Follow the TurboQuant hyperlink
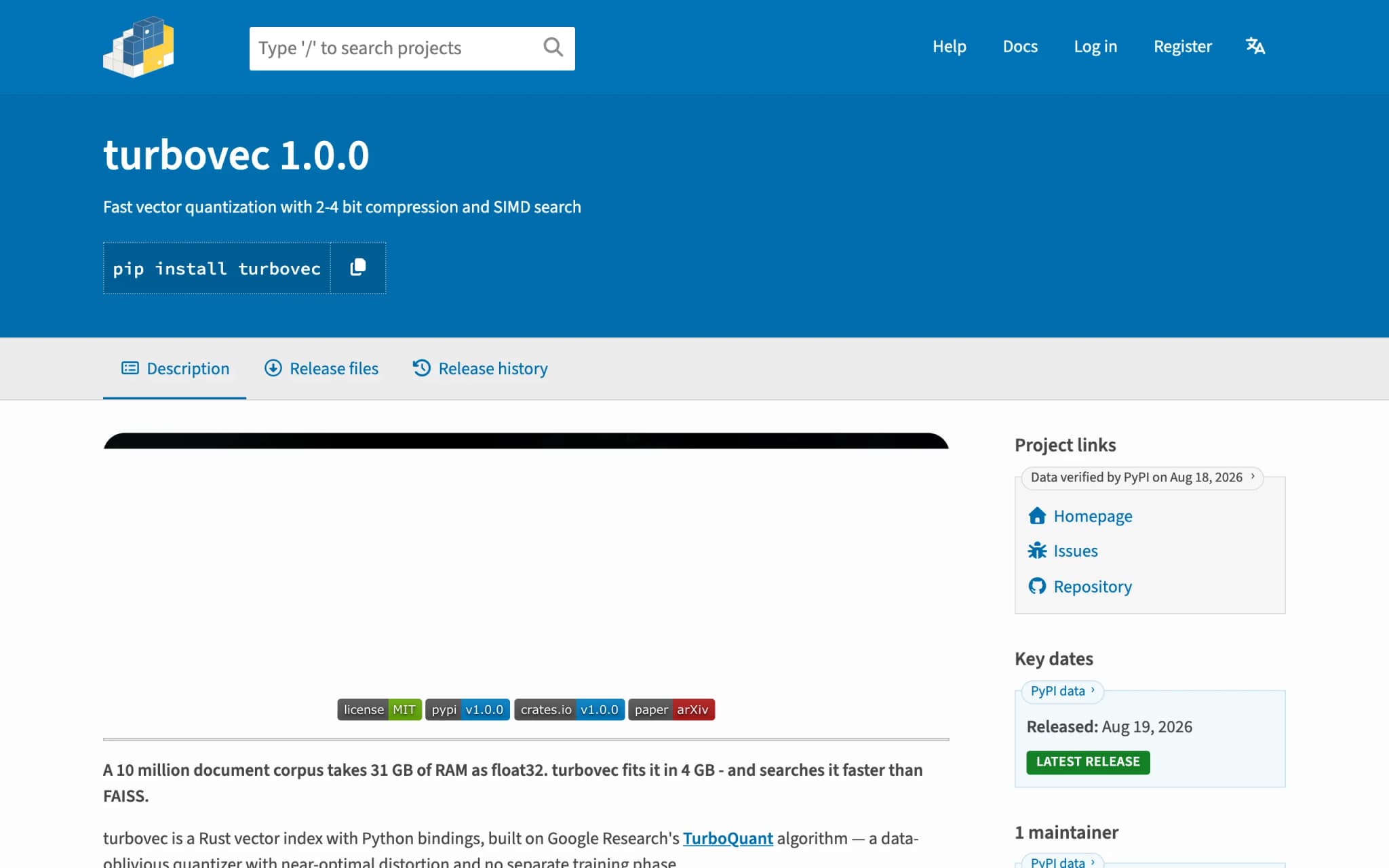1389x868 pixels. click(x=728, y=838)
